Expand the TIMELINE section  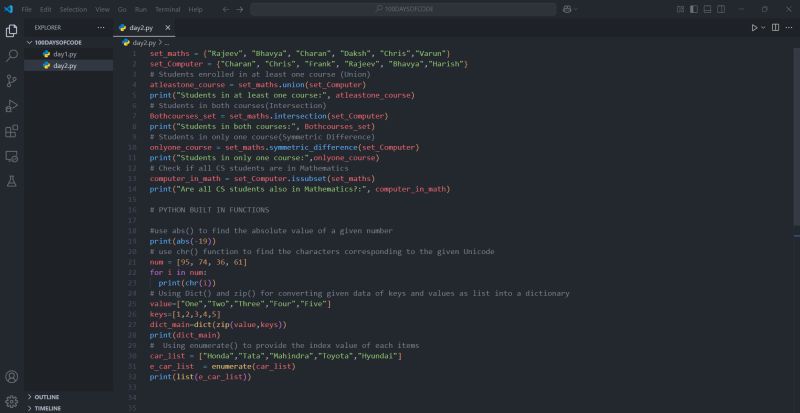coord(47,408)
